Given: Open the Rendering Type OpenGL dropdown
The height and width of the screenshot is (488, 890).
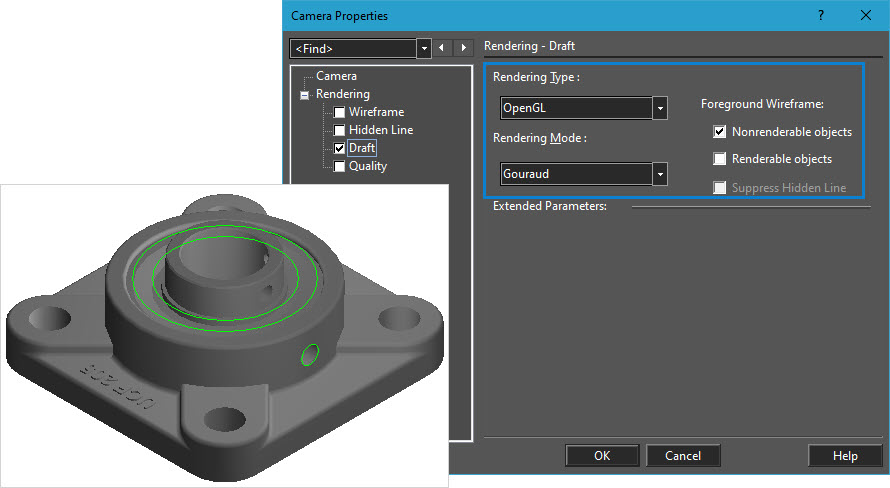Looking at the screenshot, I should point(660,108).
